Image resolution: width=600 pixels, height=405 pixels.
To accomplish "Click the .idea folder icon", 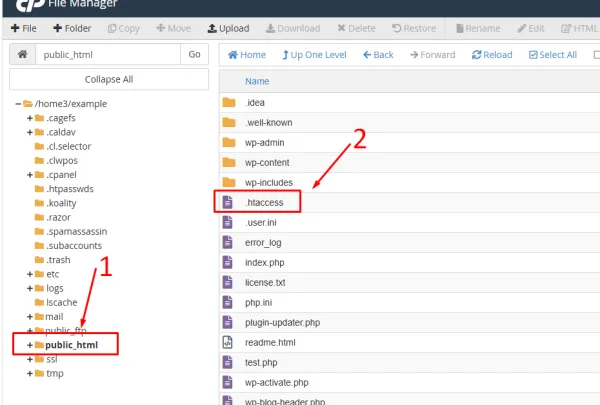I will click(x=229, y=103).
